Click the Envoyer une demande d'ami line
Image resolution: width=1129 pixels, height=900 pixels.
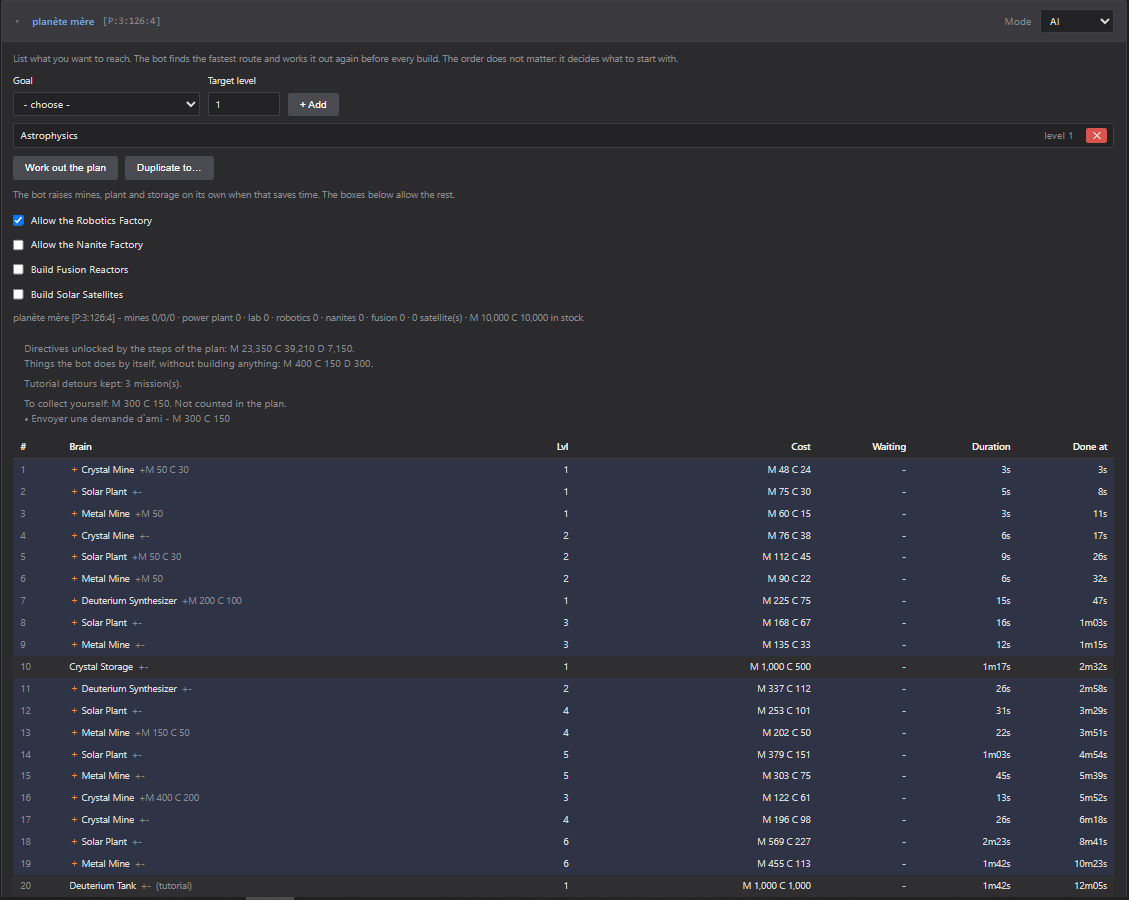[x=127, y=418]
